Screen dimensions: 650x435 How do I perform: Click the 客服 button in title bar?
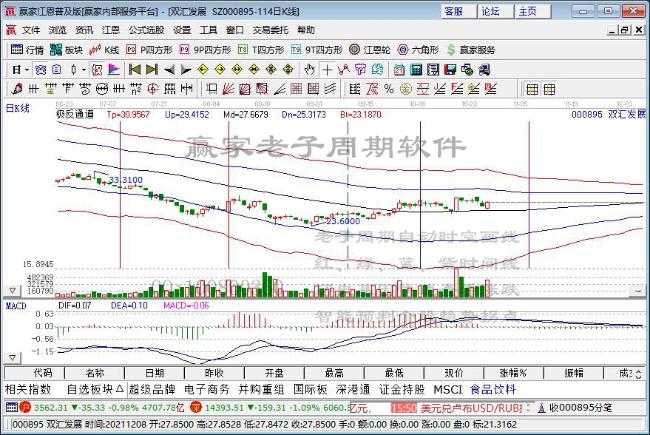[x=458, y=11]
